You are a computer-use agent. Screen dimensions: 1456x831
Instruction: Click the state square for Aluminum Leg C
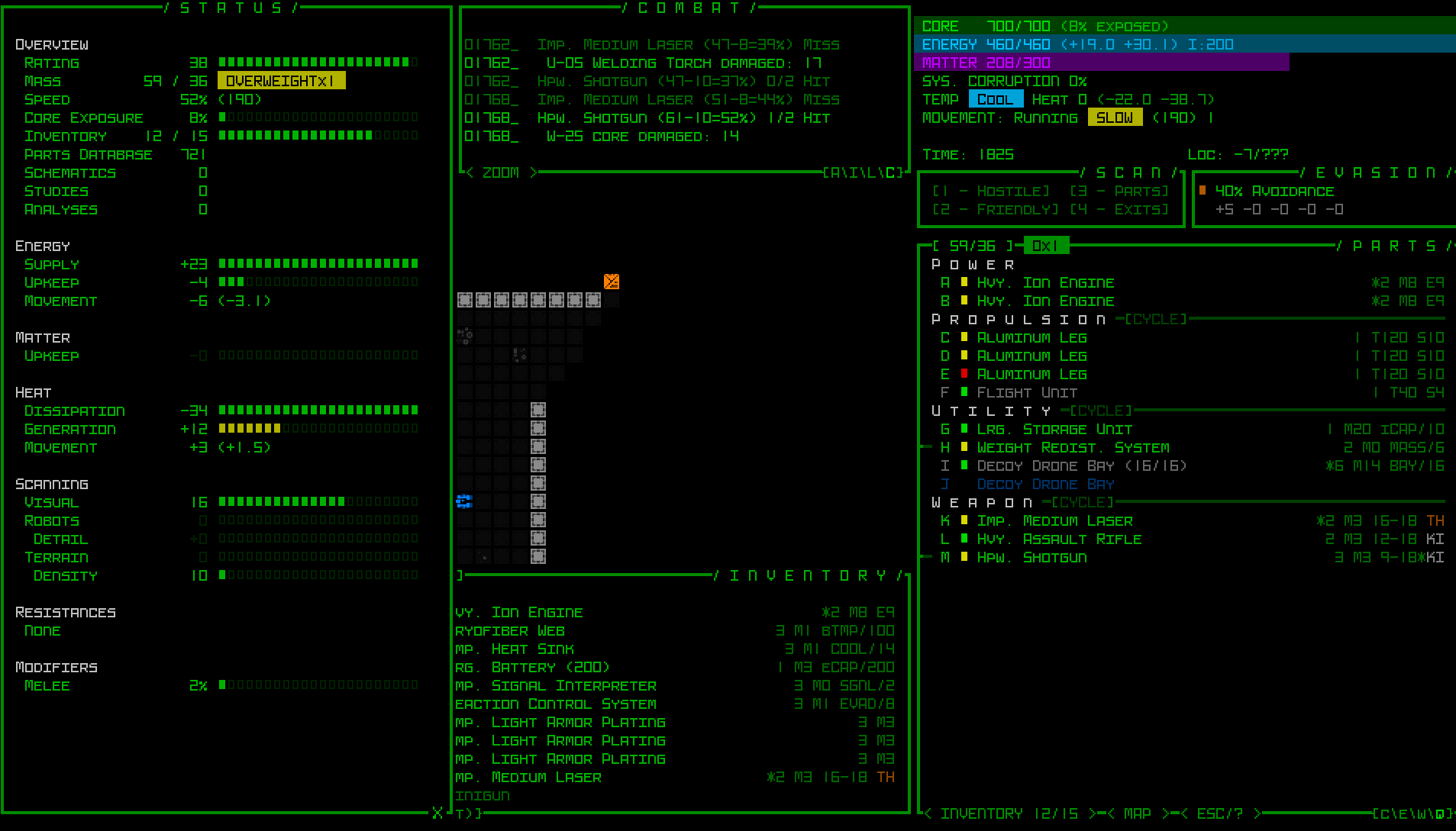click(x=964, y=337)
